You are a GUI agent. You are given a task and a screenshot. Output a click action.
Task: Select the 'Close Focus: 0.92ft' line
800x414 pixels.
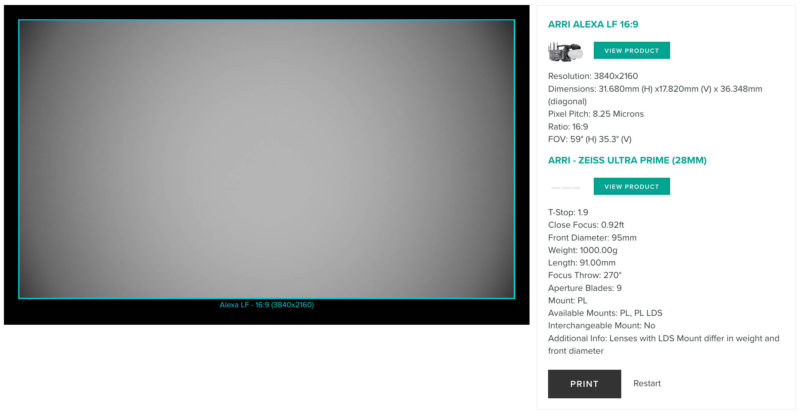tap(586, 225)
